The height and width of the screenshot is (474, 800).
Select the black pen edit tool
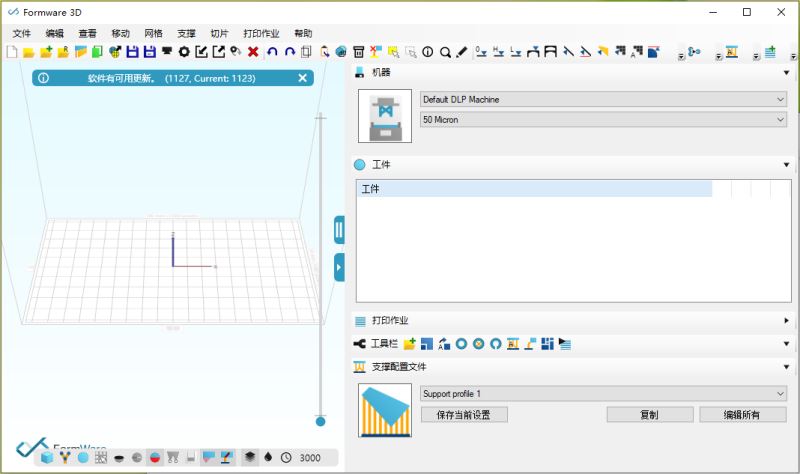click(462, 52)
